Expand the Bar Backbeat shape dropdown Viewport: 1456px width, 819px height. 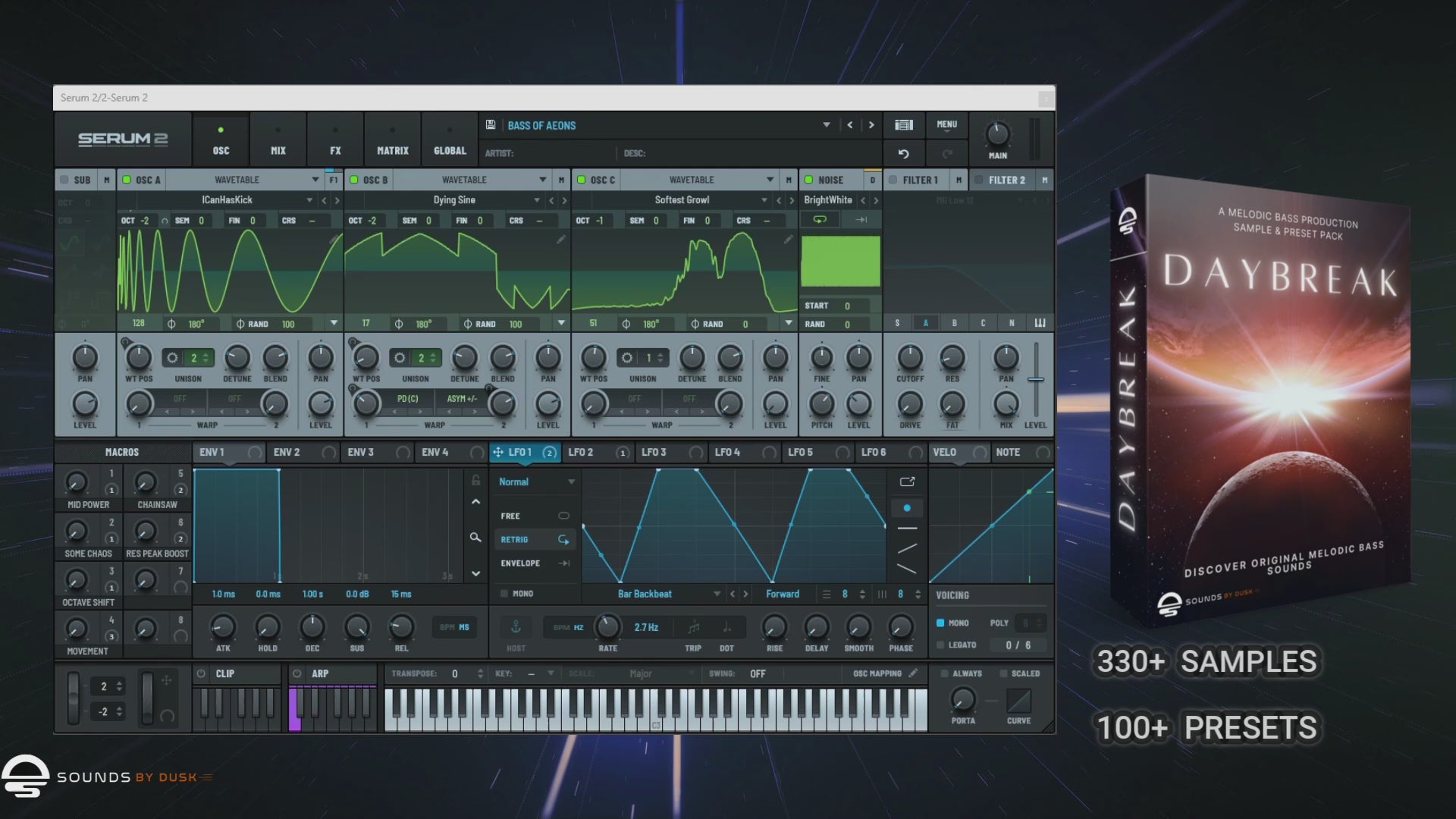717,594
